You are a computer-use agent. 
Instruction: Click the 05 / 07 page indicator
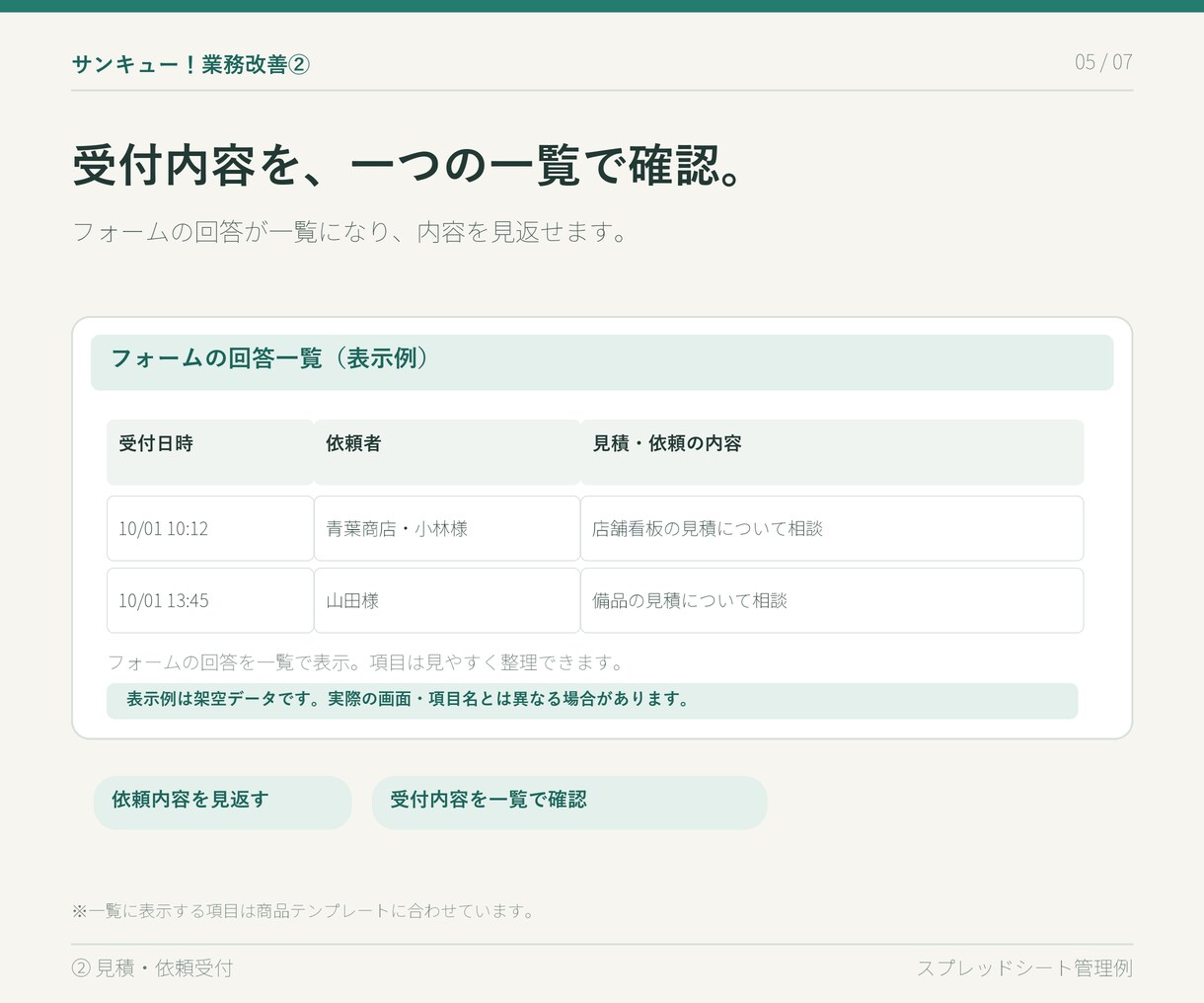tap(1103, 62)
